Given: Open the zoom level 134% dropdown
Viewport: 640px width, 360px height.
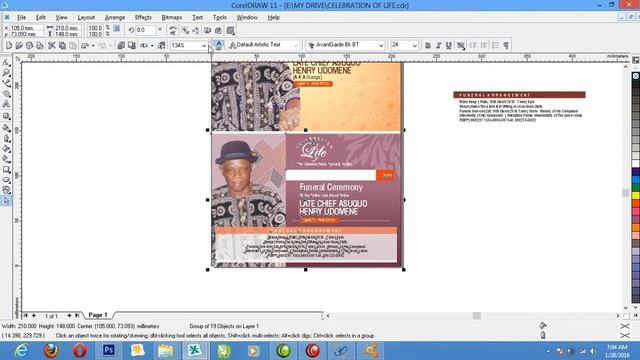Looking at the screenshot, I should [204, 45].
